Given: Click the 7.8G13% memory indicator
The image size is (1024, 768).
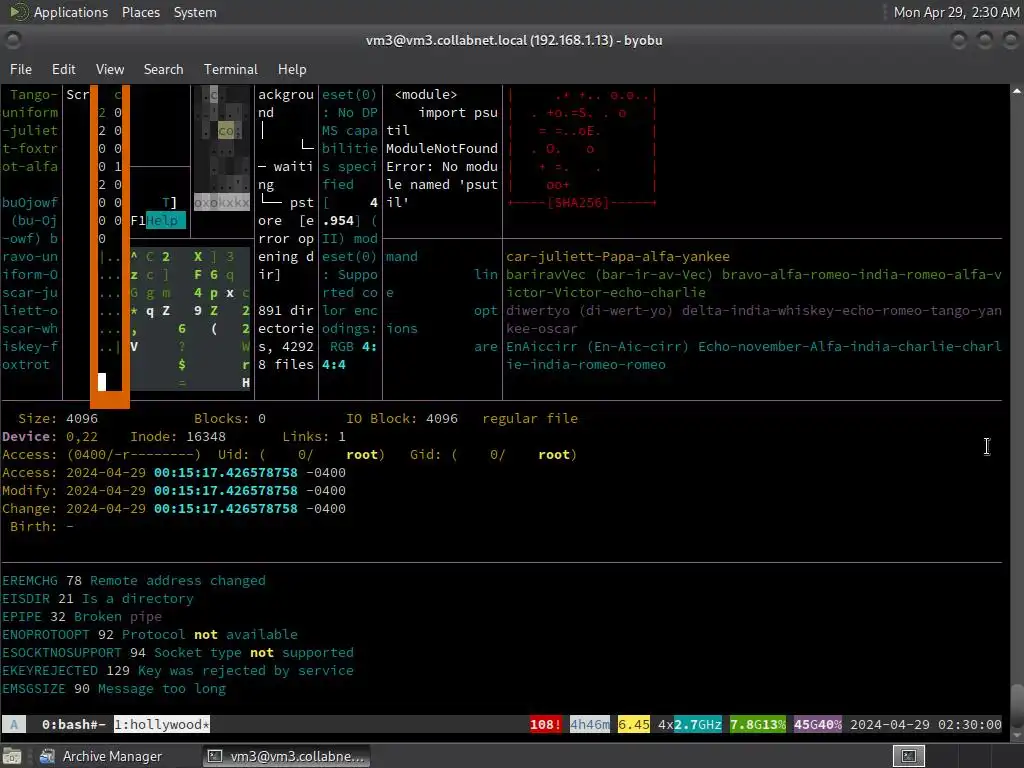Looking at the screenshot, I should 758,724.
